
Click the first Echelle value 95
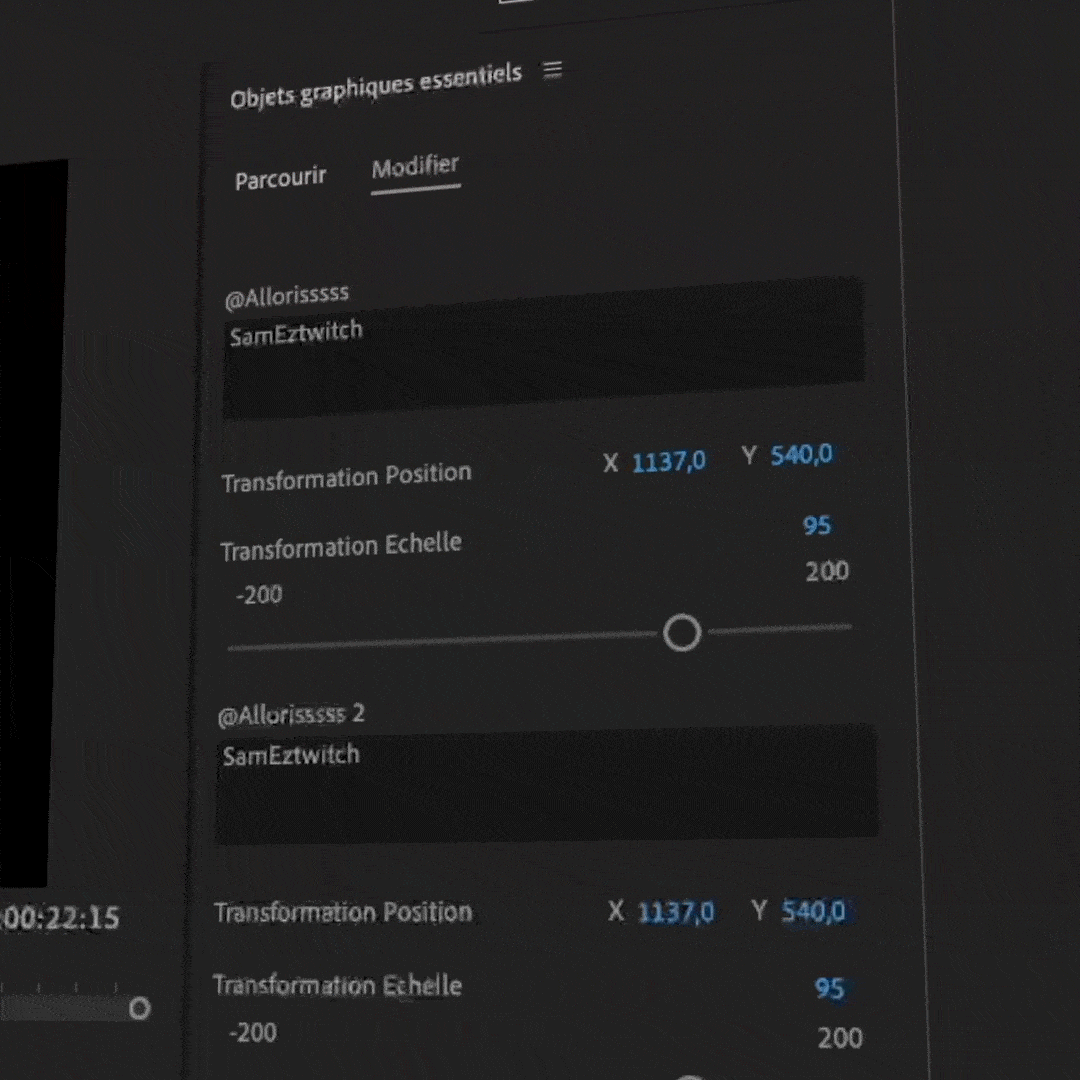pos(817,525)
